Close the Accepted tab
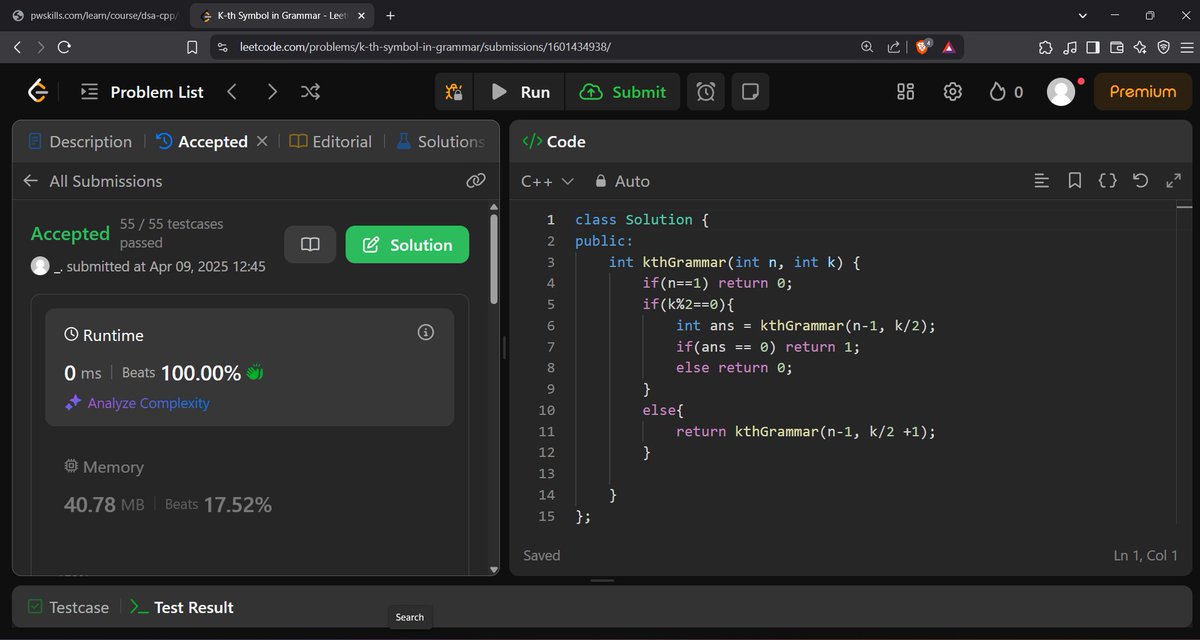1200x640 pixels. click(262, 142)
